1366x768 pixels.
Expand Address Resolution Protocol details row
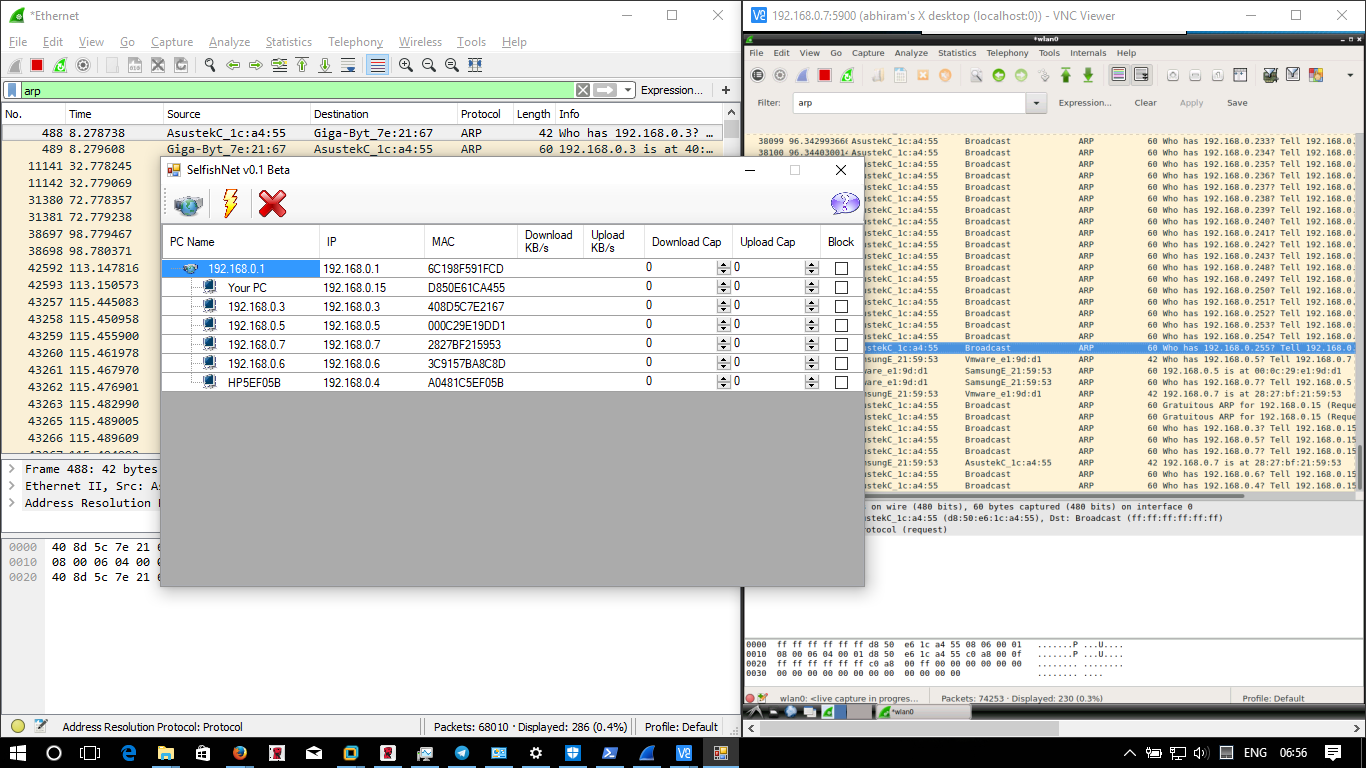pos(11,503)
